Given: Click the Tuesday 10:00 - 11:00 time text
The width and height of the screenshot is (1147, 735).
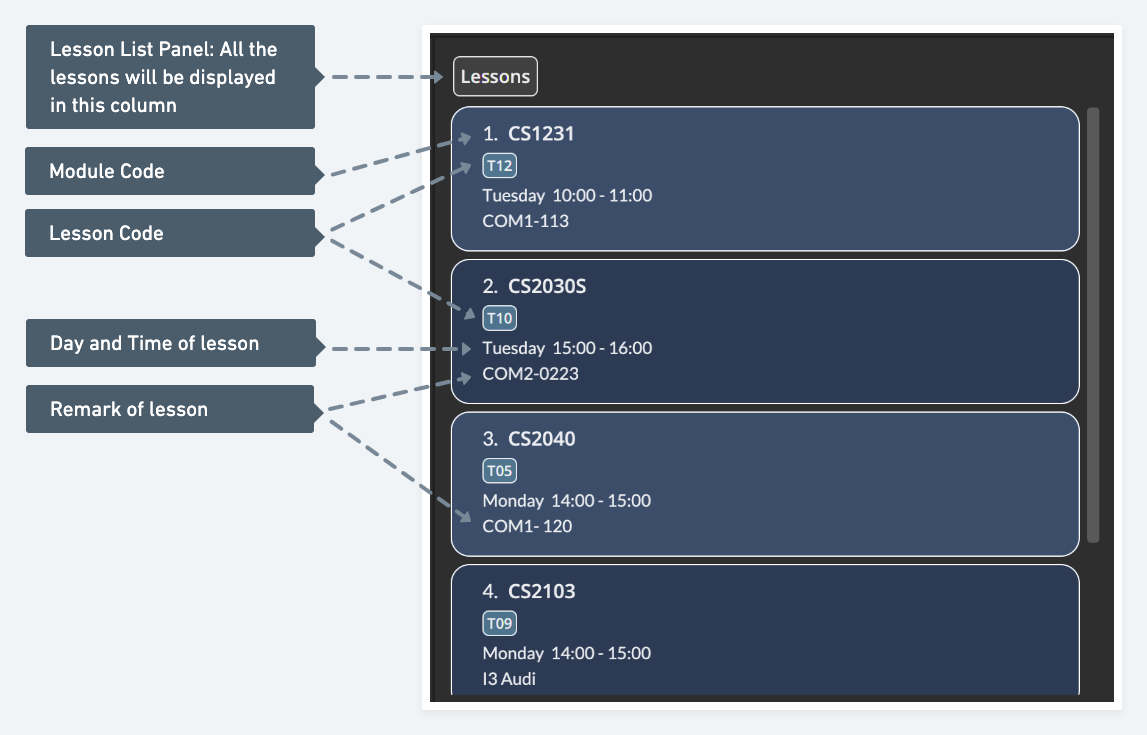Looking at the screenshot, I should click(567, 196).
